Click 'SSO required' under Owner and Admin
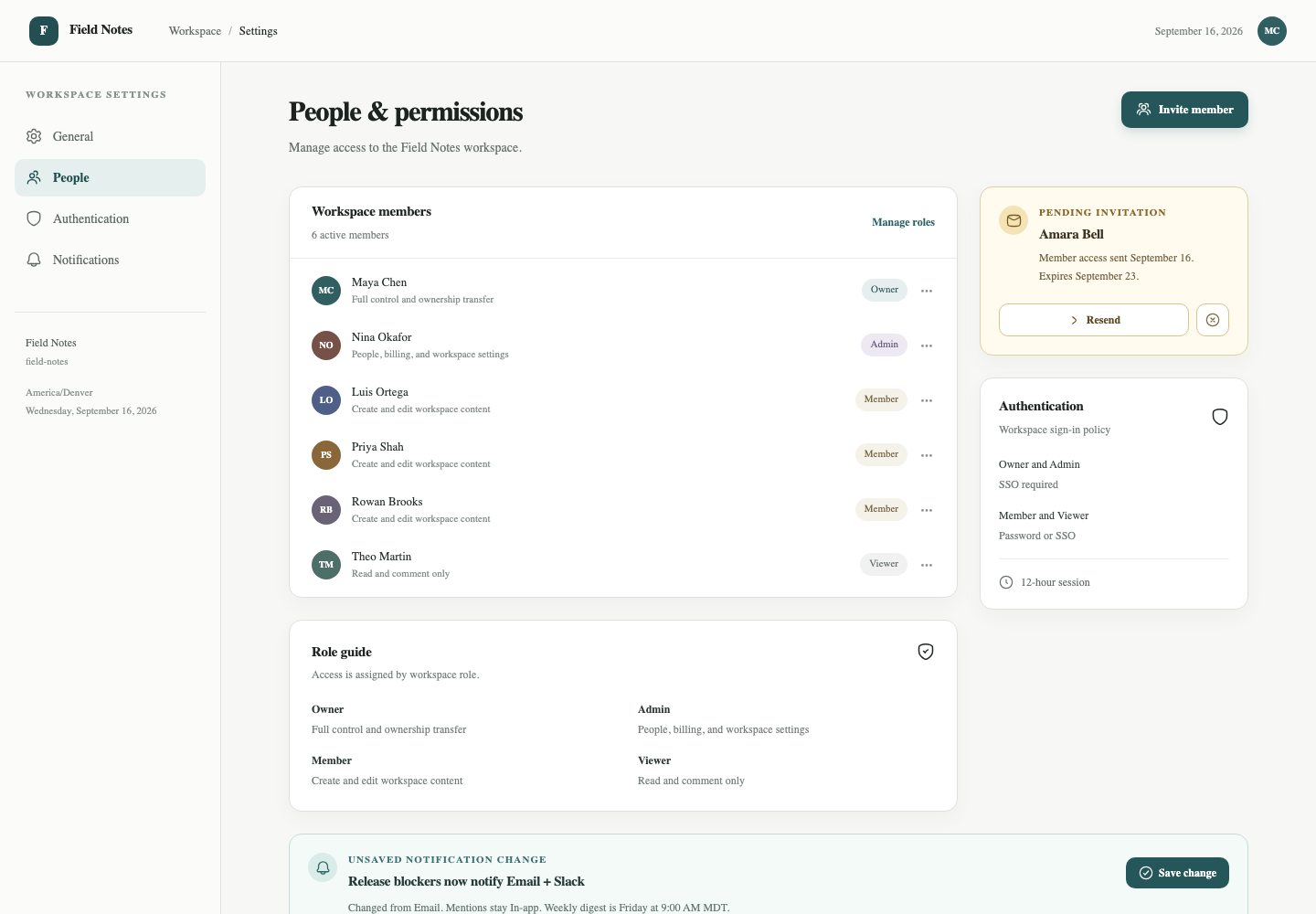 click(1028, 484)
